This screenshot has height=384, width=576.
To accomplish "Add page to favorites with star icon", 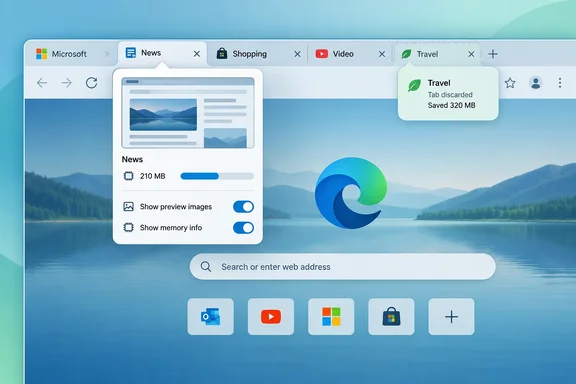I will (510, 83).
